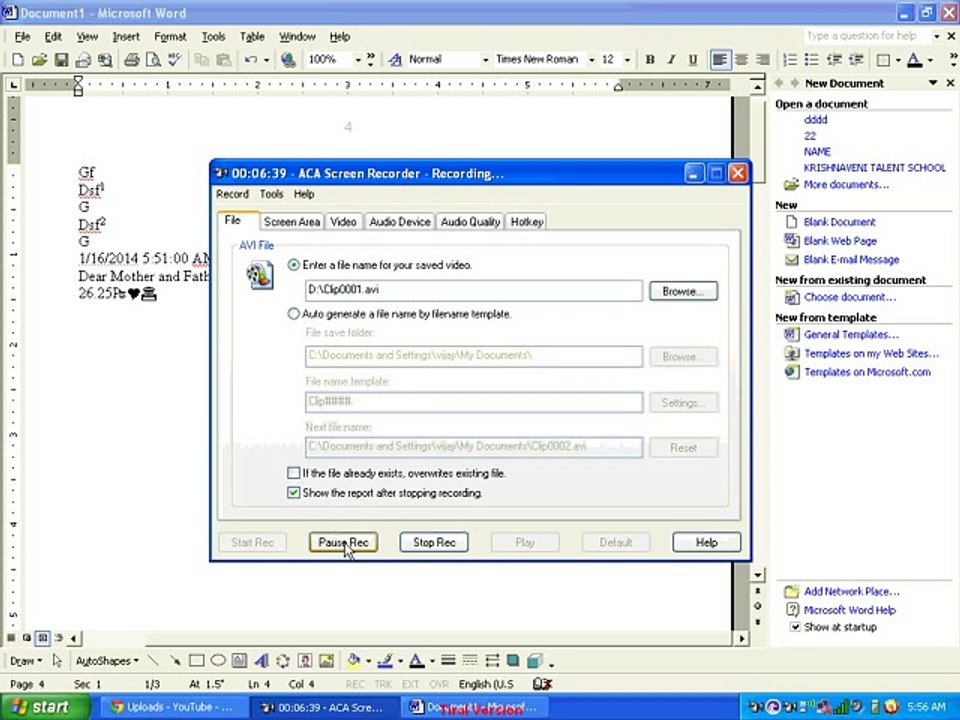This screenshot has height=720, width=960.
Task: Click the Line Color brush icon
Action: pos(385,661)
